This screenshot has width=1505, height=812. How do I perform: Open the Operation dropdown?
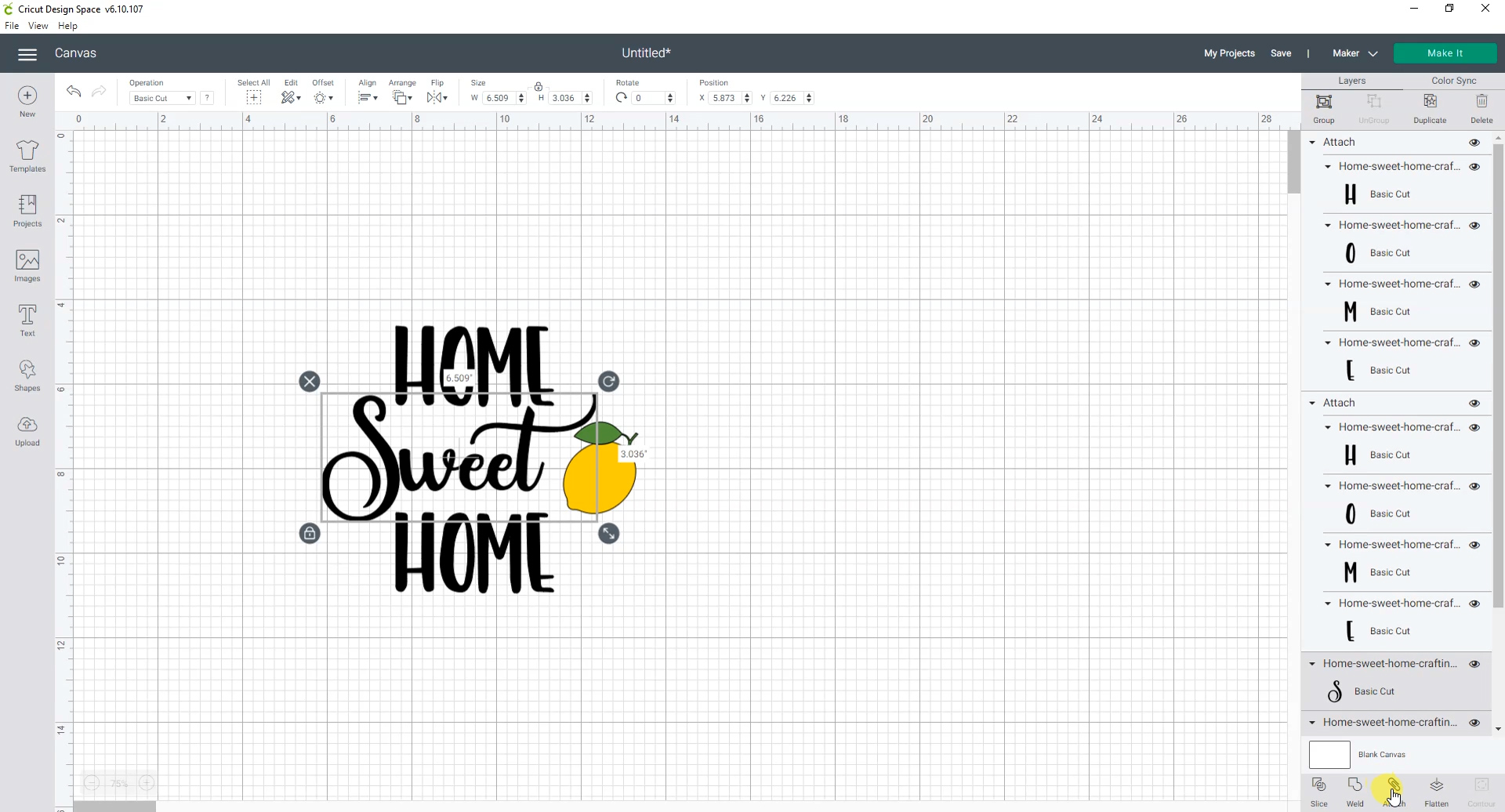[x=161, y=98]
